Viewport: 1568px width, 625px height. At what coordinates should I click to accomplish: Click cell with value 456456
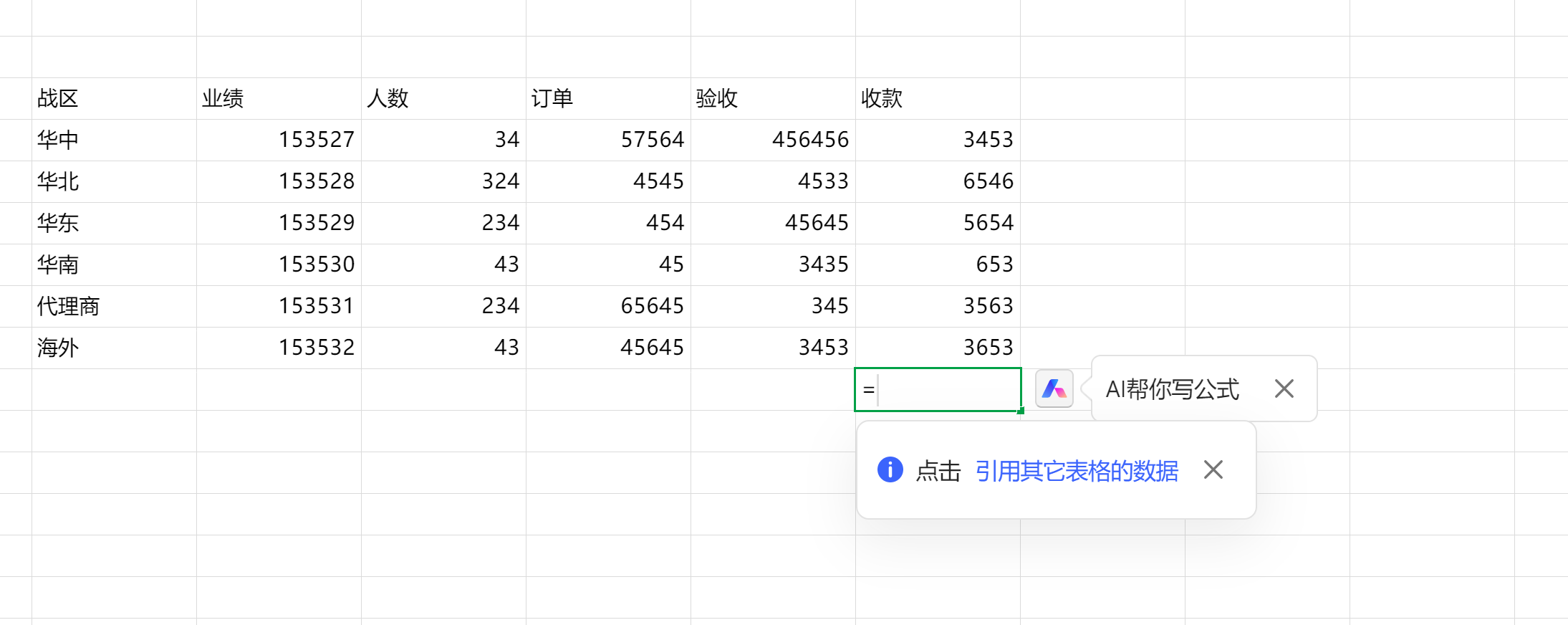[x=773, y=140]
